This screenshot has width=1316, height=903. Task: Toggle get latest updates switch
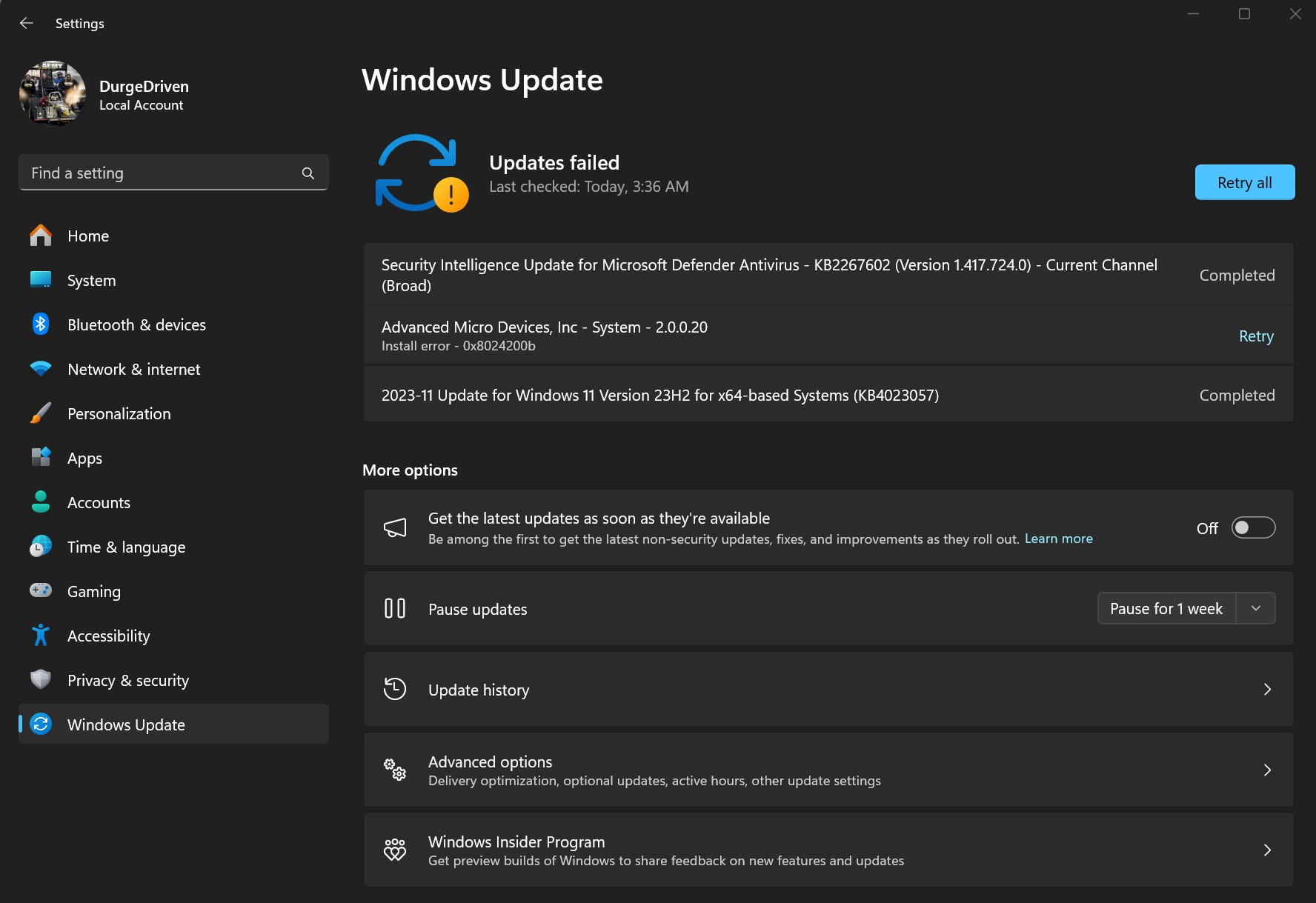point(1253,527)
